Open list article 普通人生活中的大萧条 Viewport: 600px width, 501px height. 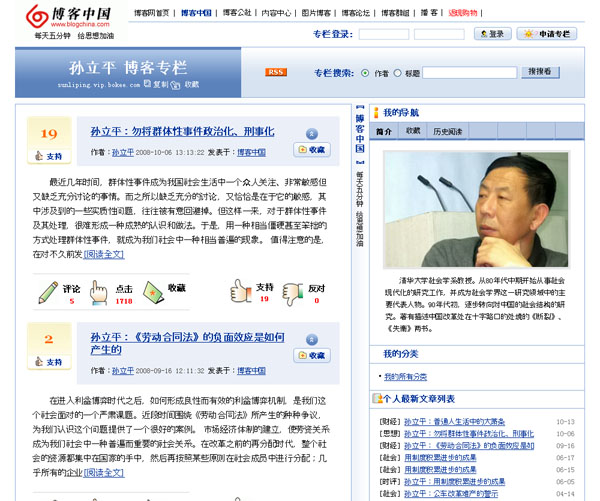[x=455, y=422]
